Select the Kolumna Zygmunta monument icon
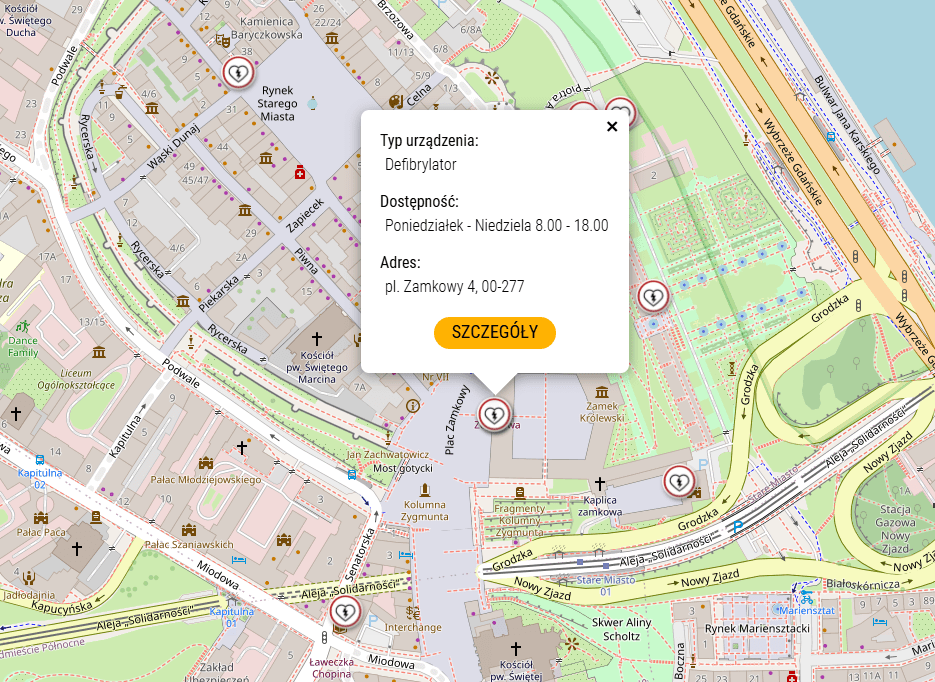This screenshot has width=935, height=682. 425,490
